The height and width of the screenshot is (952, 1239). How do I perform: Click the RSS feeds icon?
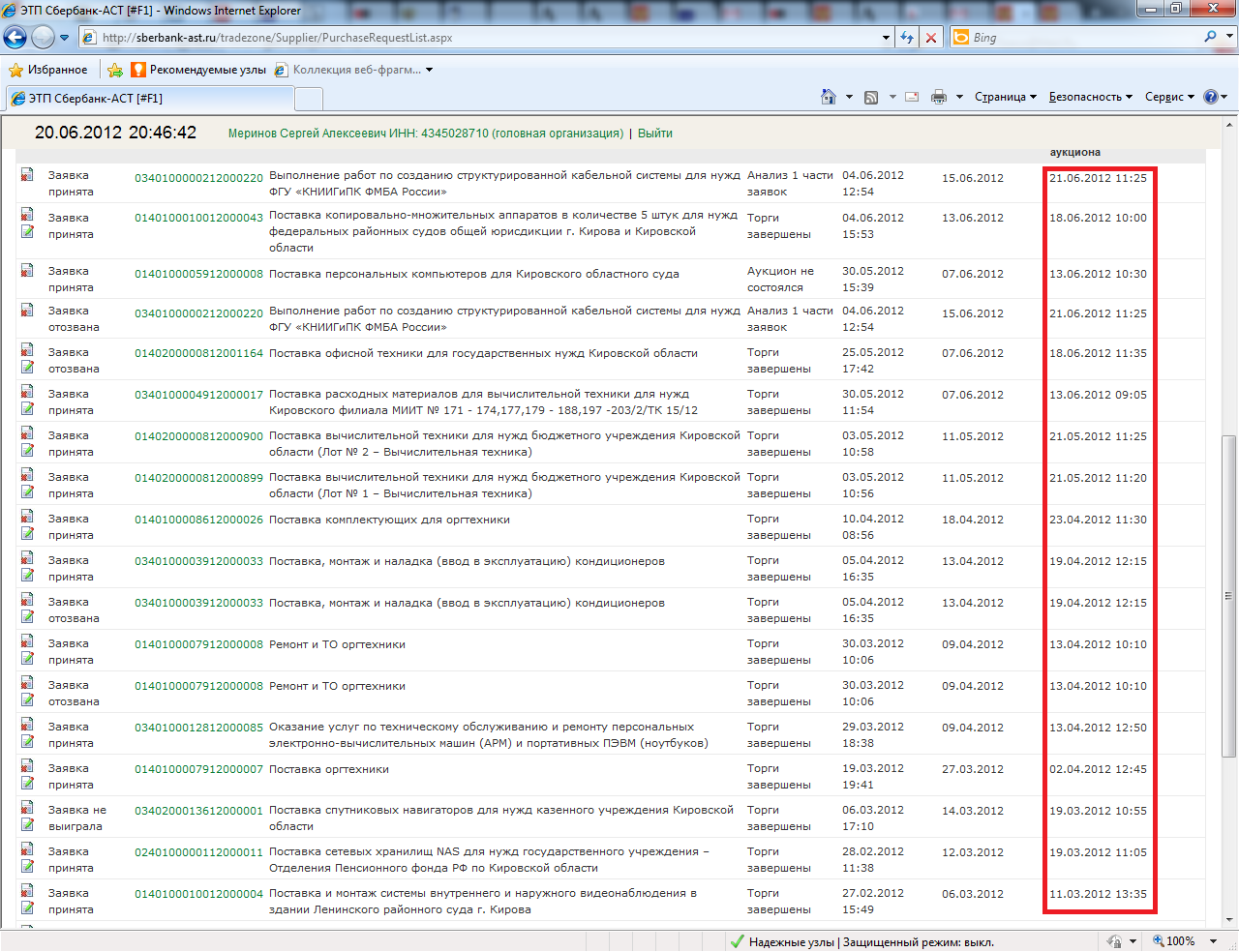[871, 97]
